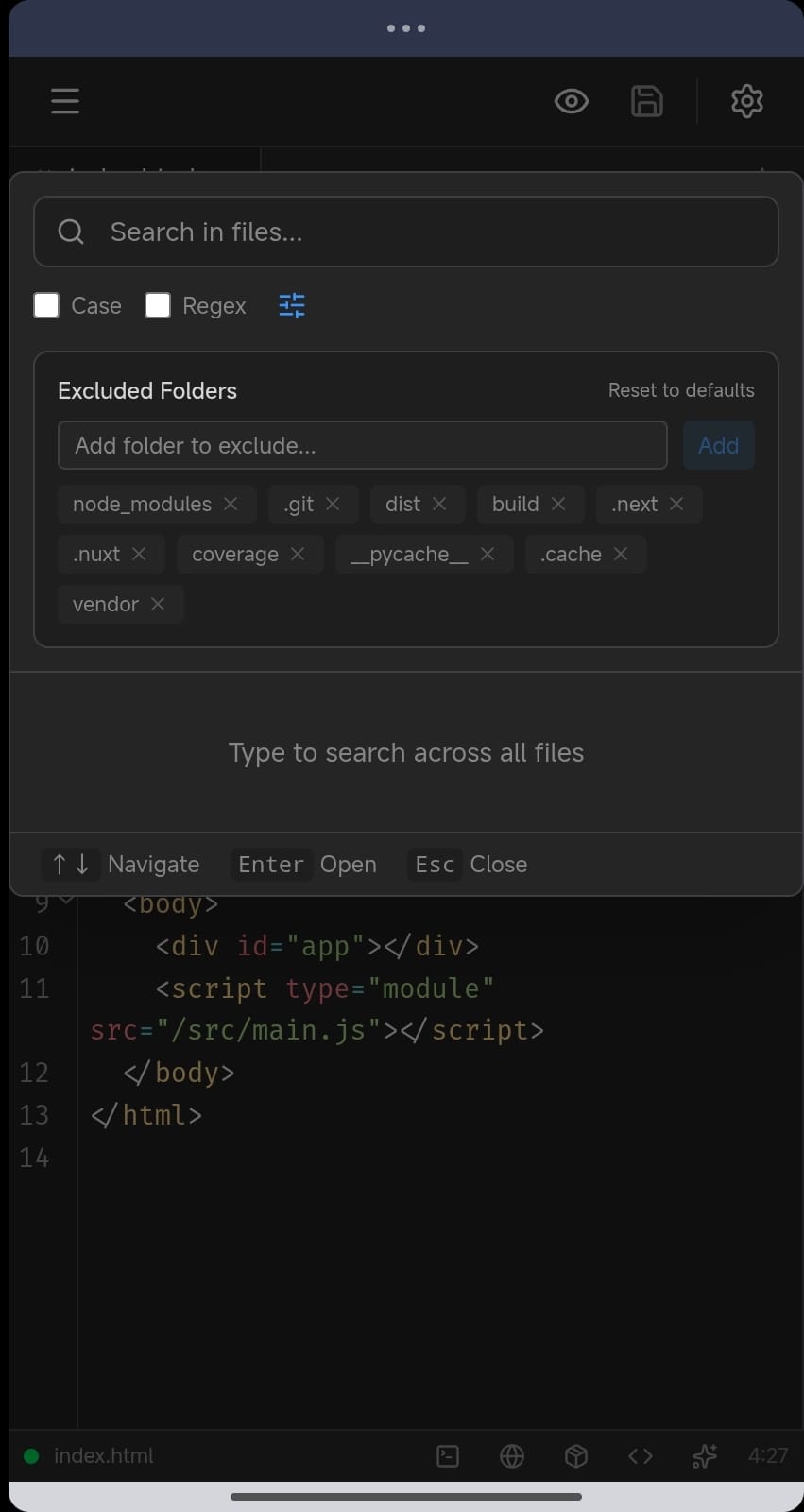The height and width of the screenshot is (1512, 804).
Task: Open the AI sparkles icon in status bar
Action: 705,1456
